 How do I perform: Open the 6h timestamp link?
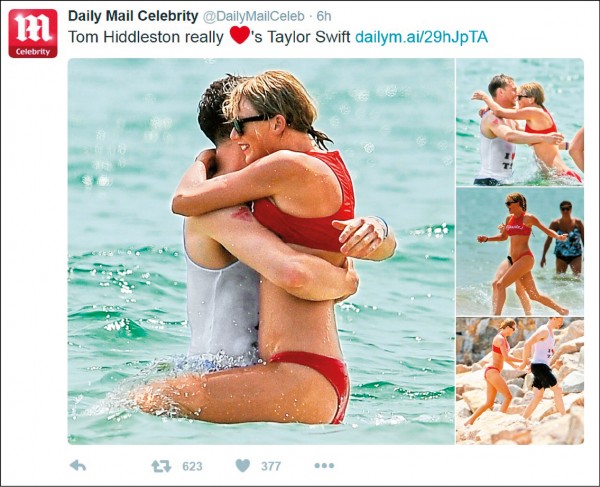point(324,16)
